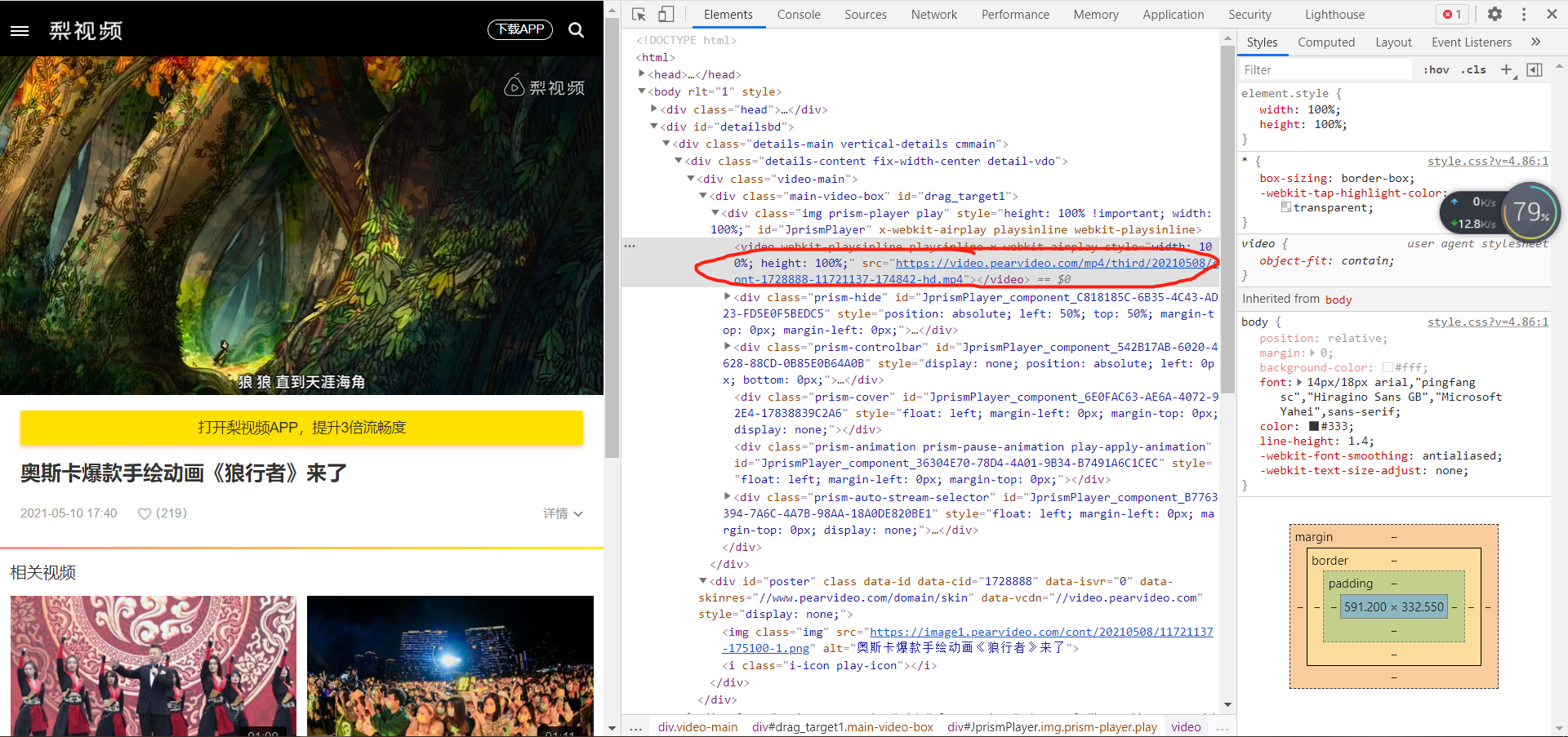Click the box model content size 591.200 × 332.550
This screenshot has height=737, width=1568.
point(1394,607)
